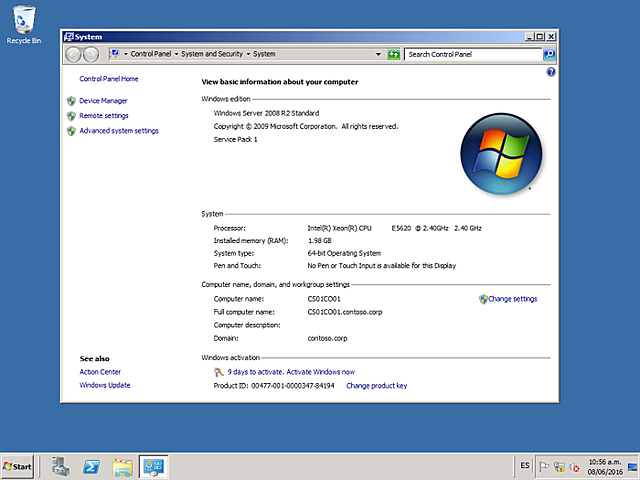Click the ES language indicator
The image size is (640, 480).
[x=525, y=466]
